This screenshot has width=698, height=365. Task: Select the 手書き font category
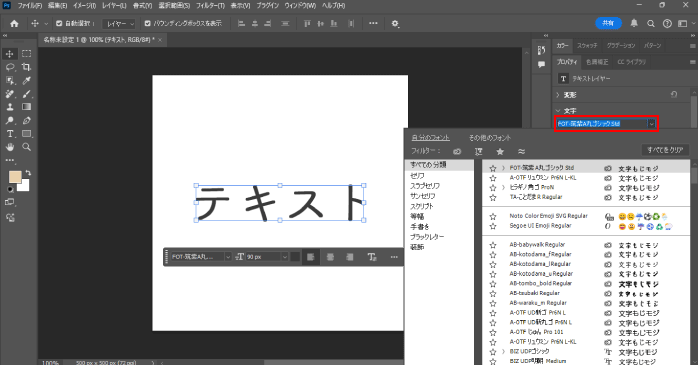pyautogui.click(x=419, y=227)
